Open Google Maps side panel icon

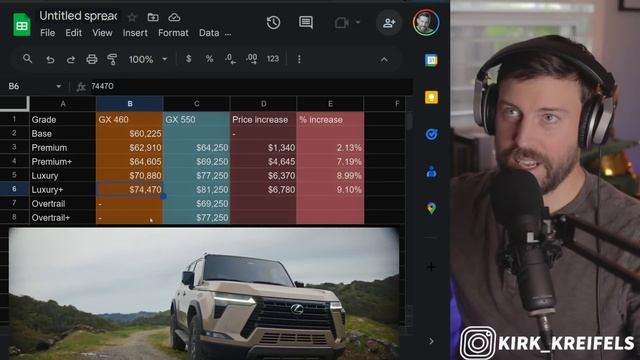click(x=431, y=208)
